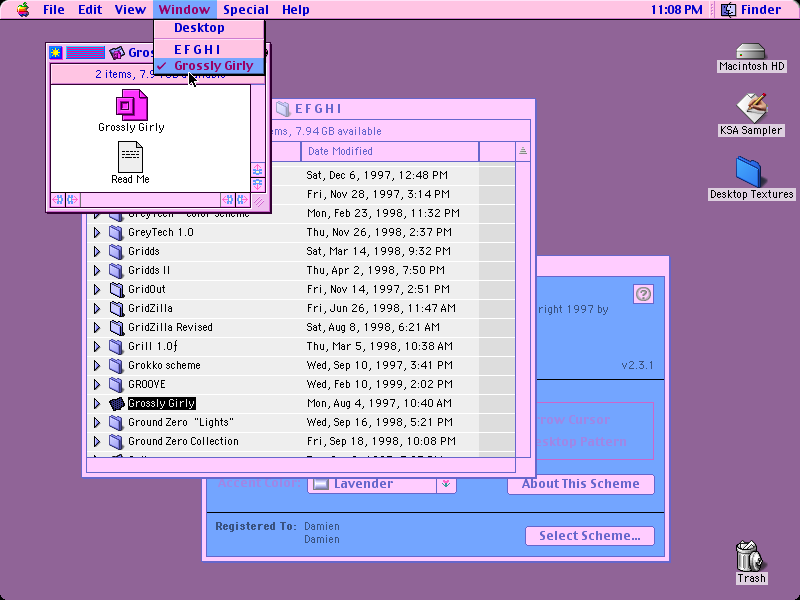Open the Help menu
Image resolution: width=800 pixels, height=600 pixels.
(295, 9)
